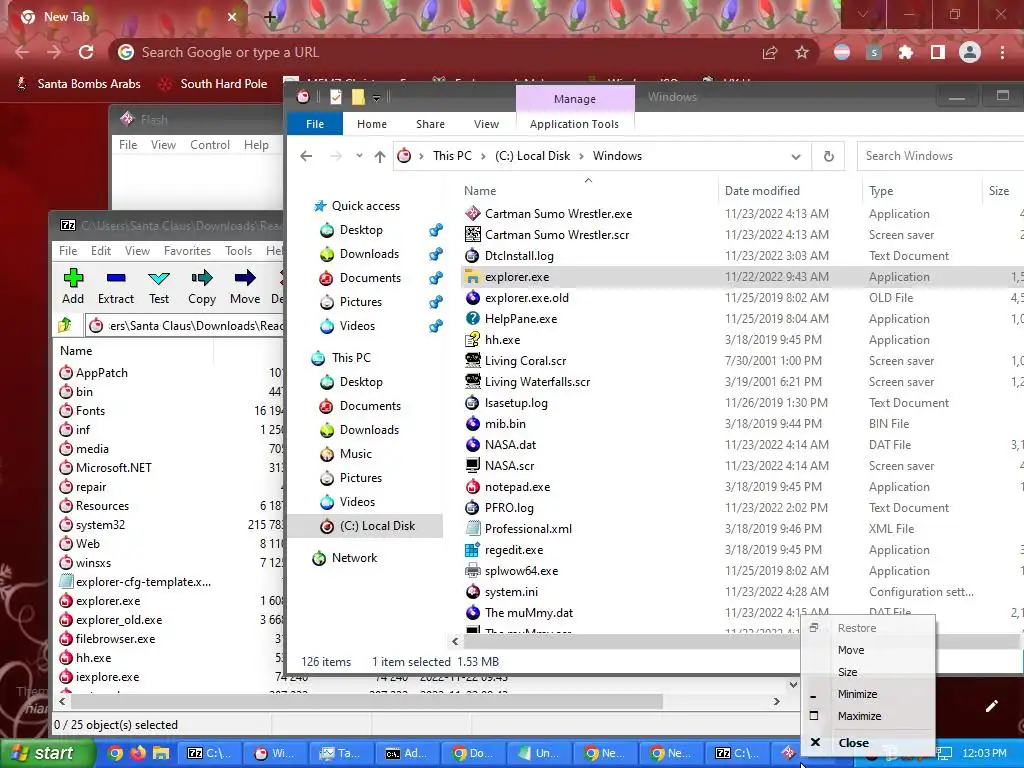This screenshot has height=768, width=1024.
Task: Switch to Share ribbon tab
Action: (430, 124)
